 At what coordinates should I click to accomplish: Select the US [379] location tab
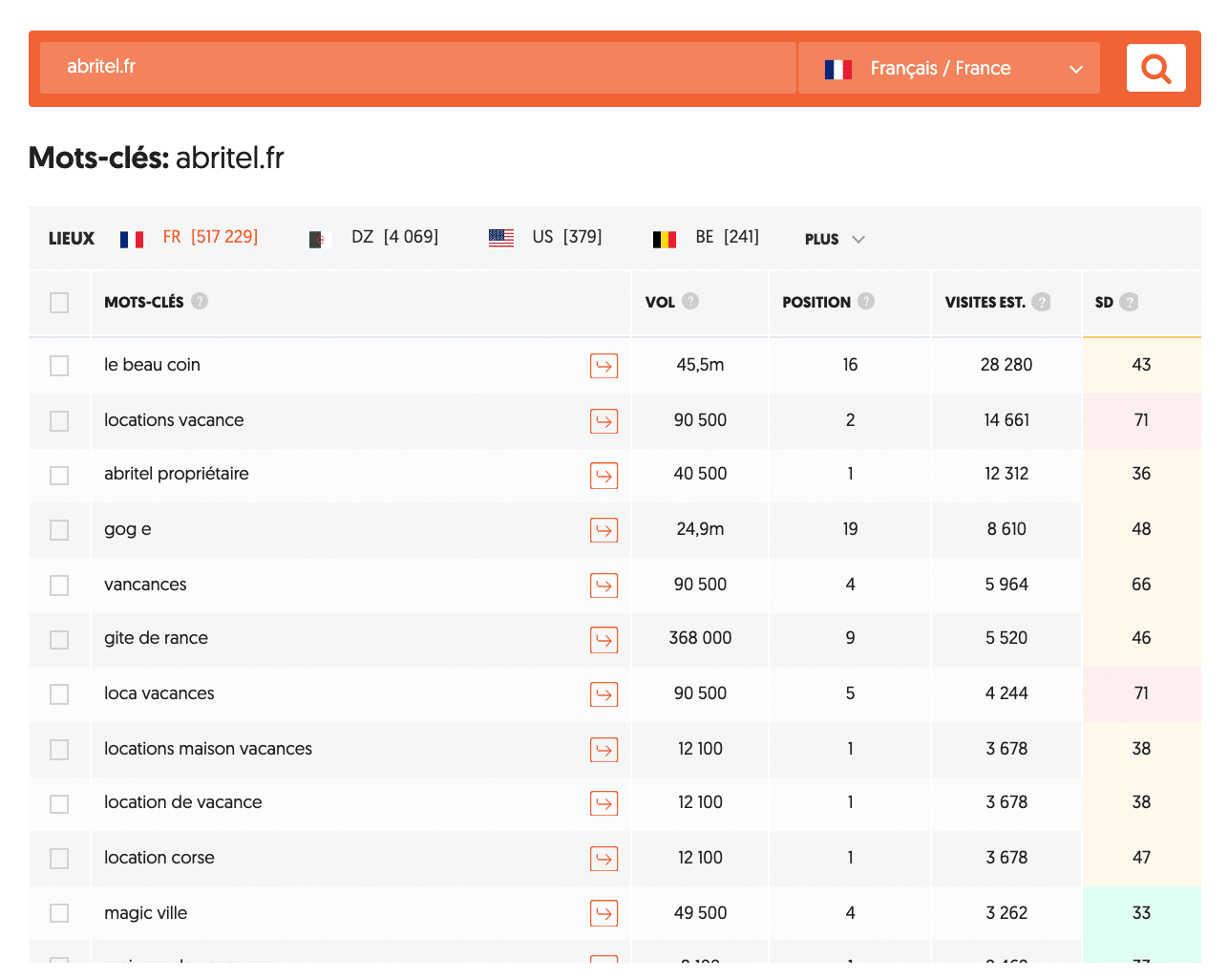click(545, 237)
